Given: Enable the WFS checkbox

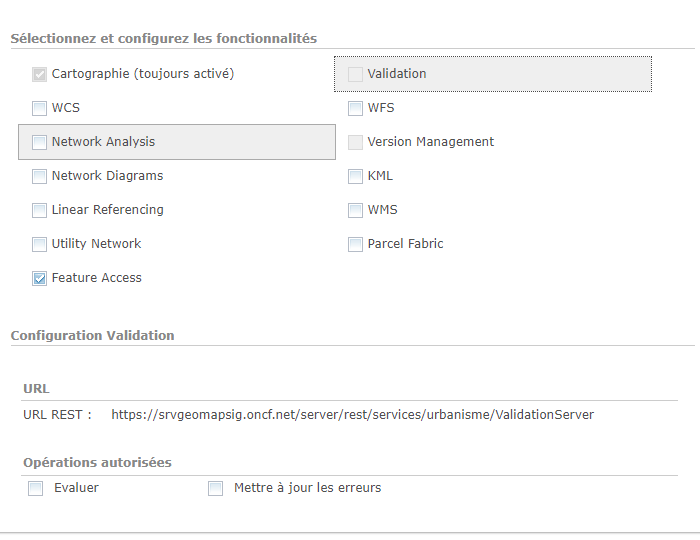Looking at the screenshot, I should [355, 108].
